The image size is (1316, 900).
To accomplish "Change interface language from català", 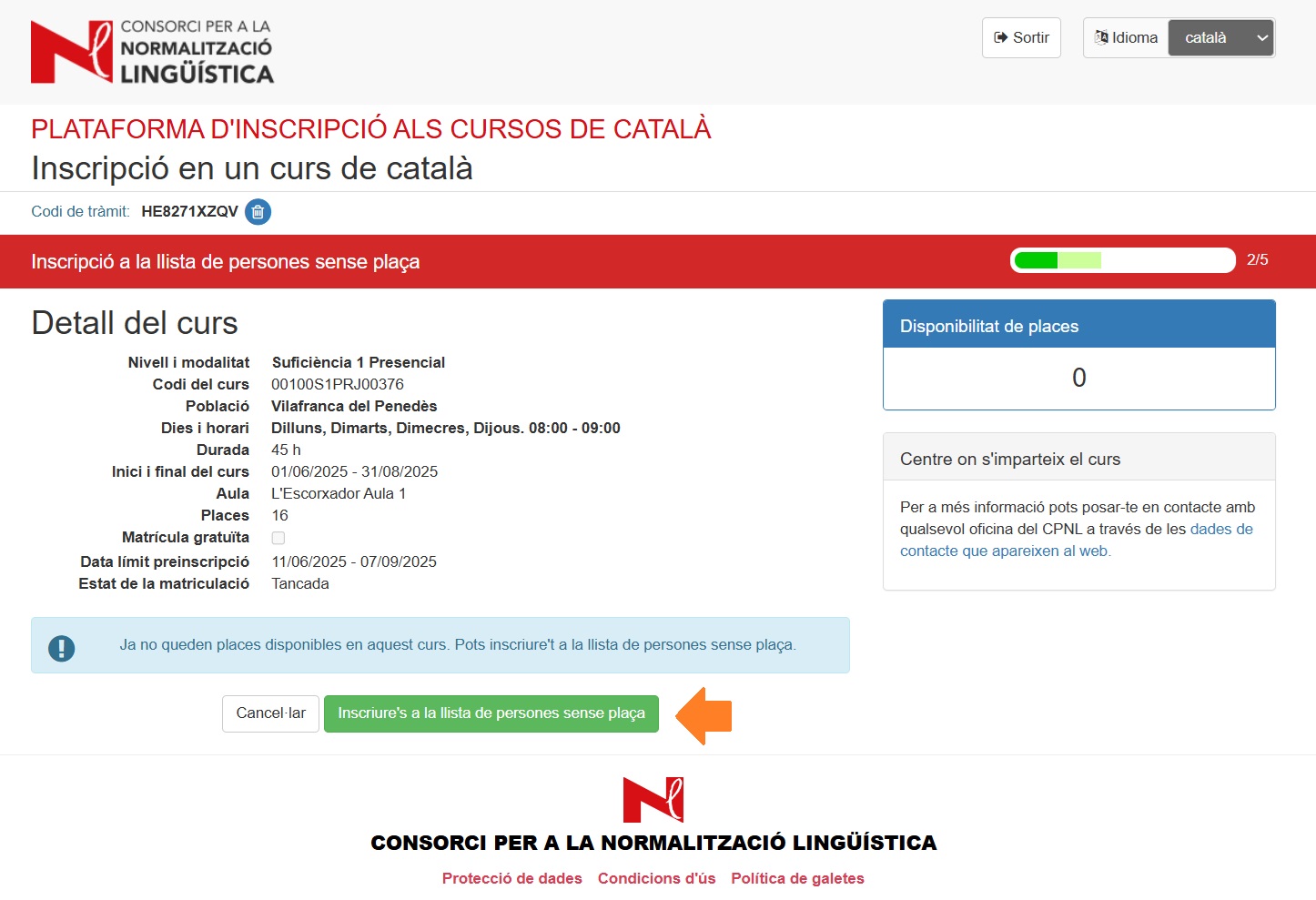I will [1220, 37].
